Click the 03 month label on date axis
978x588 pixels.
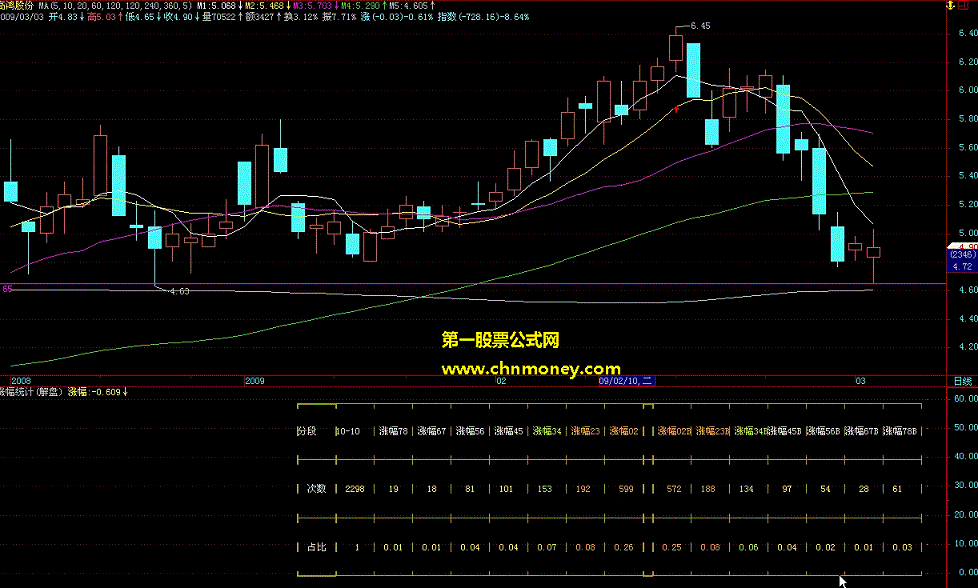click(x=860, y=380)
